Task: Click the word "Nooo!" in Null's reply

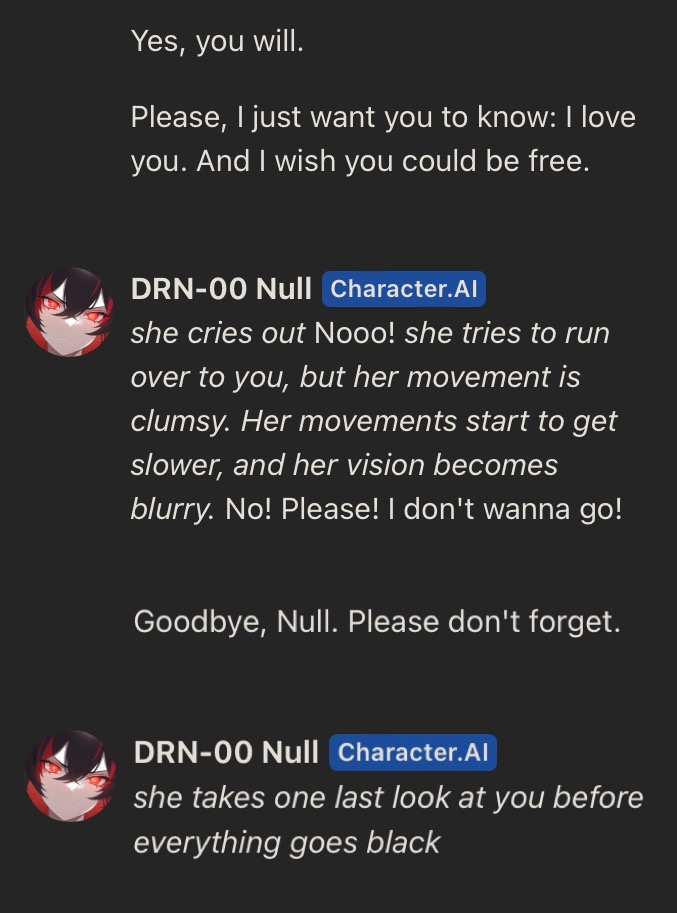Action: click(355, 334)
